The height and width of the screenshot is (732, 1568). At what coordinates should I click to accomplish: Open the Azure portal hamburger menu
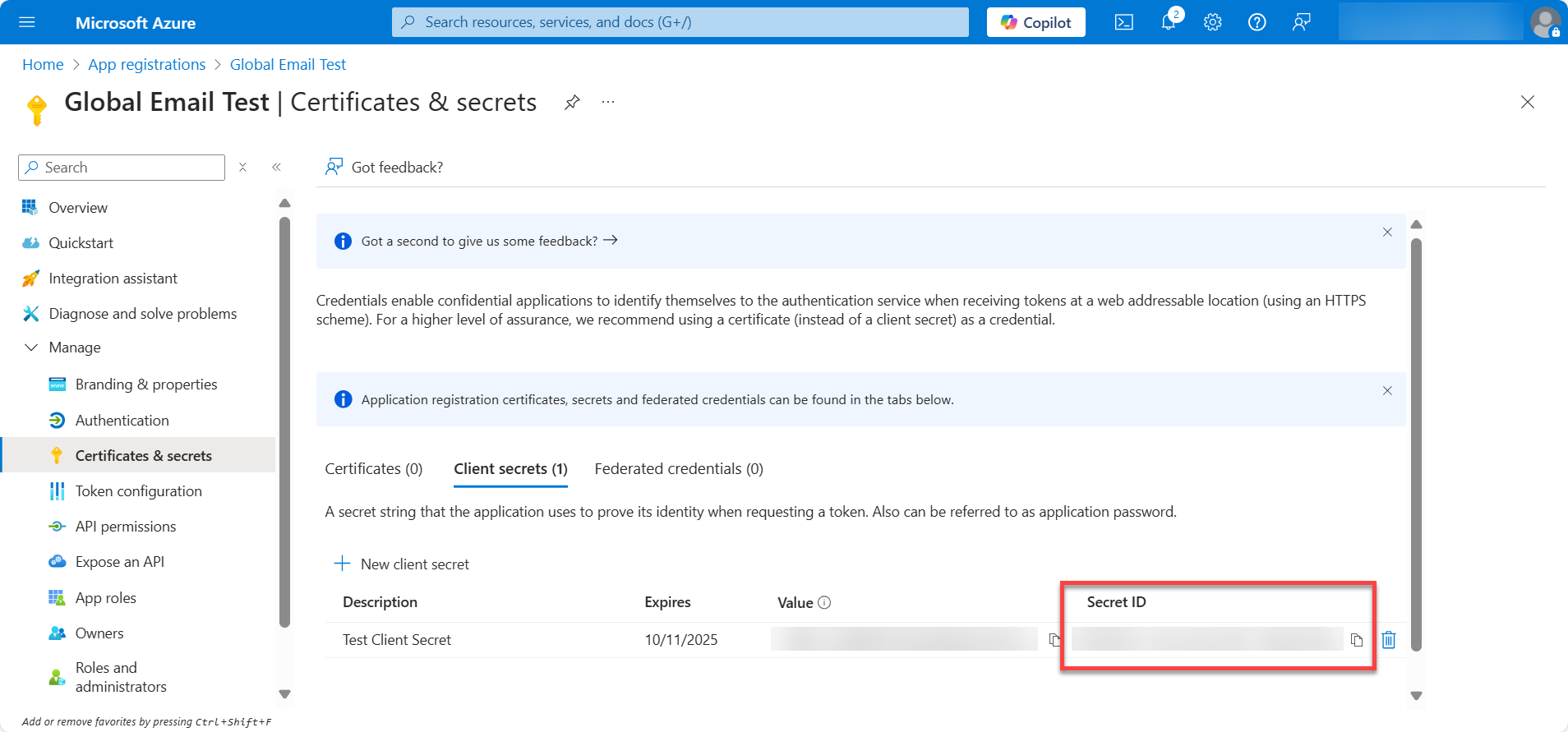pos(27,22)
